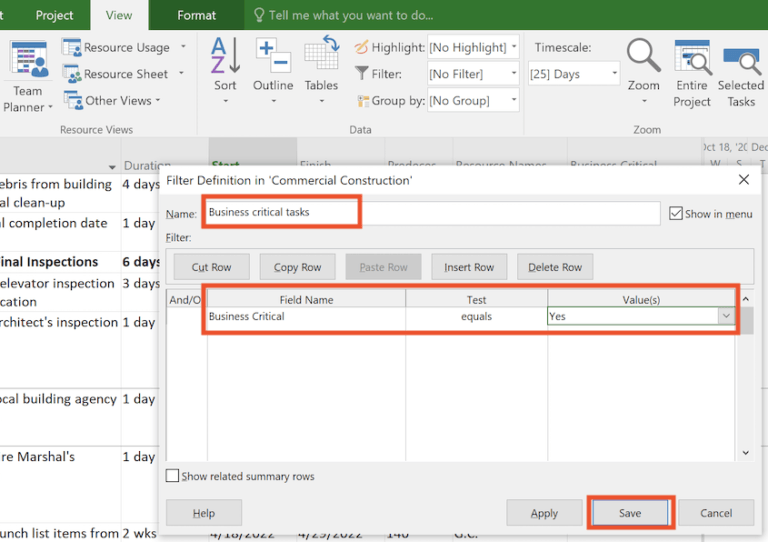Click the Copy Row button
Viewport: 768px width, 542px height.
click(x=297, y=267)
